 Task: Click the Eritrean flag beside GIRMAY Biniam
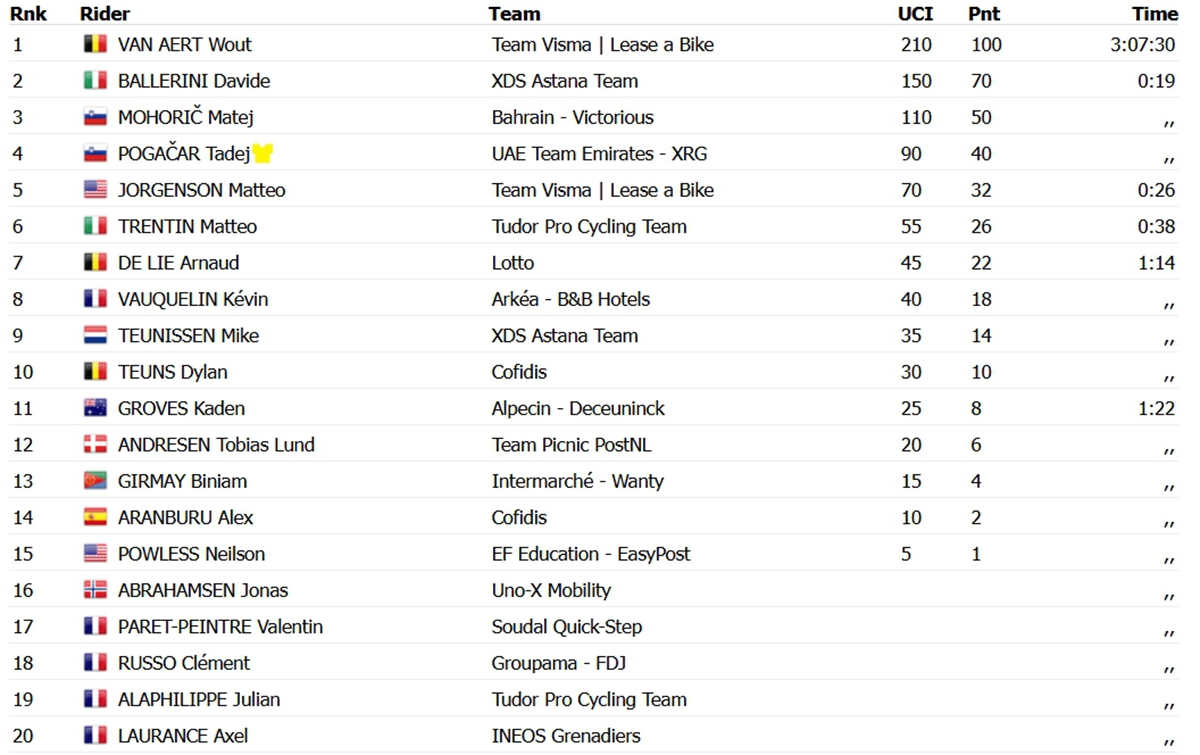pos(95,481)
